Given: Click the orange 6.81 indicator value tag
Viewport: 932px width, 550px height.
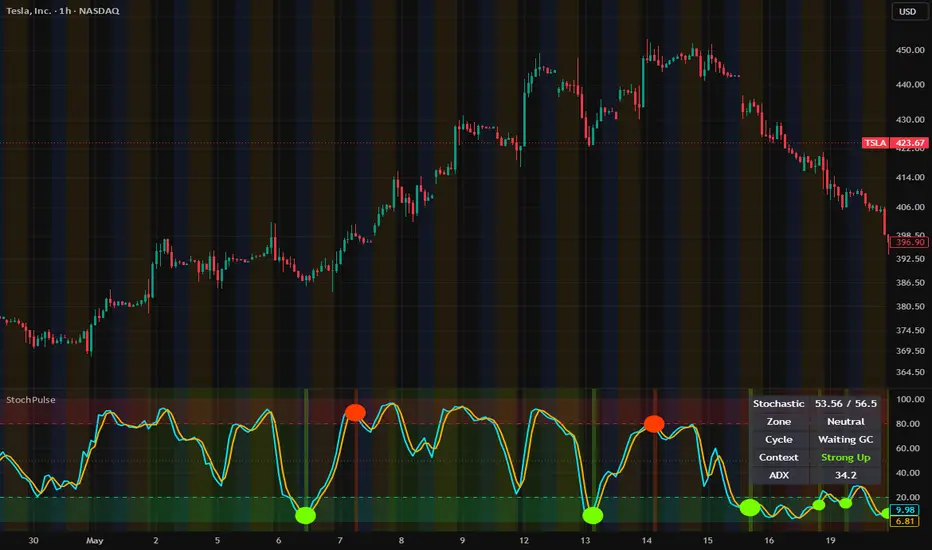Looking at the screenshot, I should (x=905, y=521).
